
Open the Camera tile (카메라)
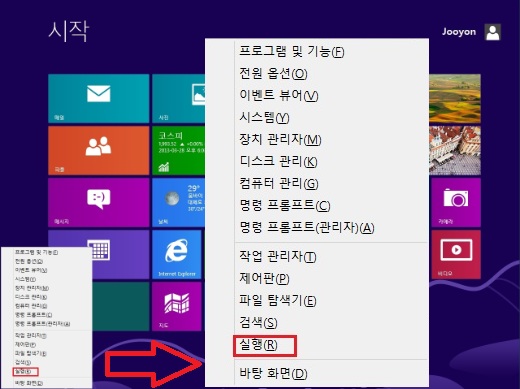click(x=456, y=202)
